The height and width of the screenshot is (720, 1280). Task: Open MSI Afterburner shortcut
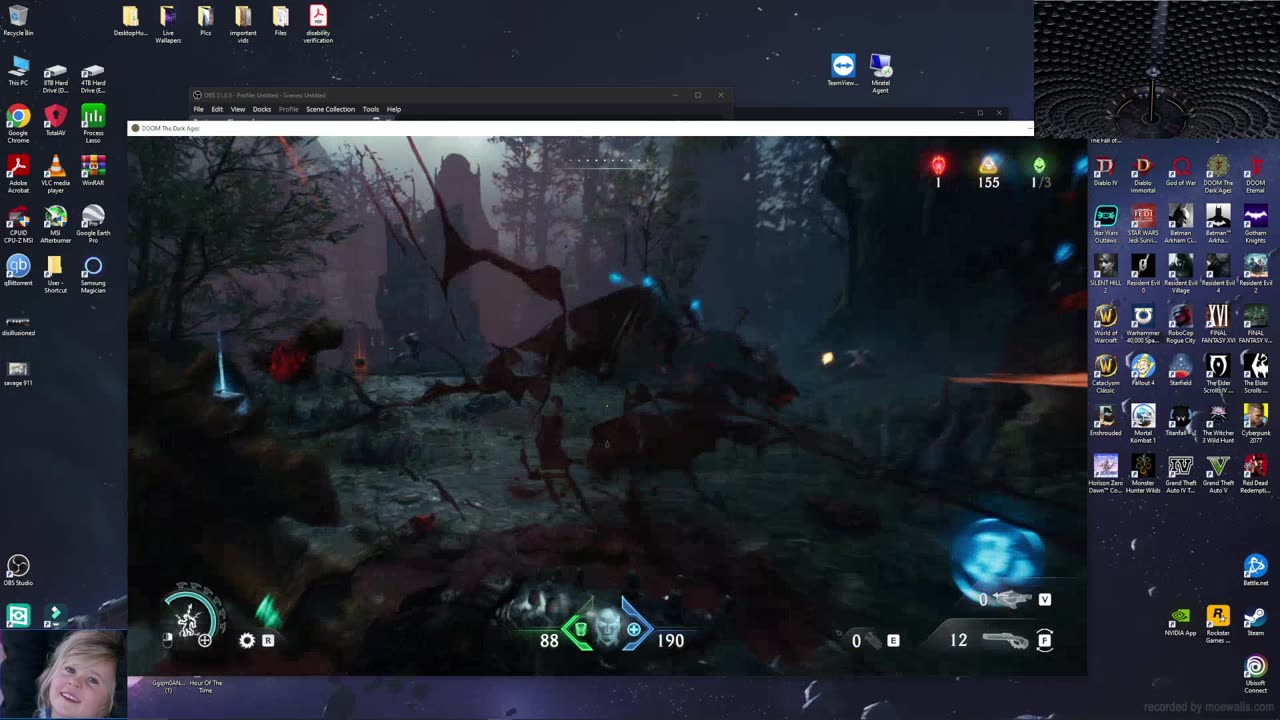tap(55, 224)
